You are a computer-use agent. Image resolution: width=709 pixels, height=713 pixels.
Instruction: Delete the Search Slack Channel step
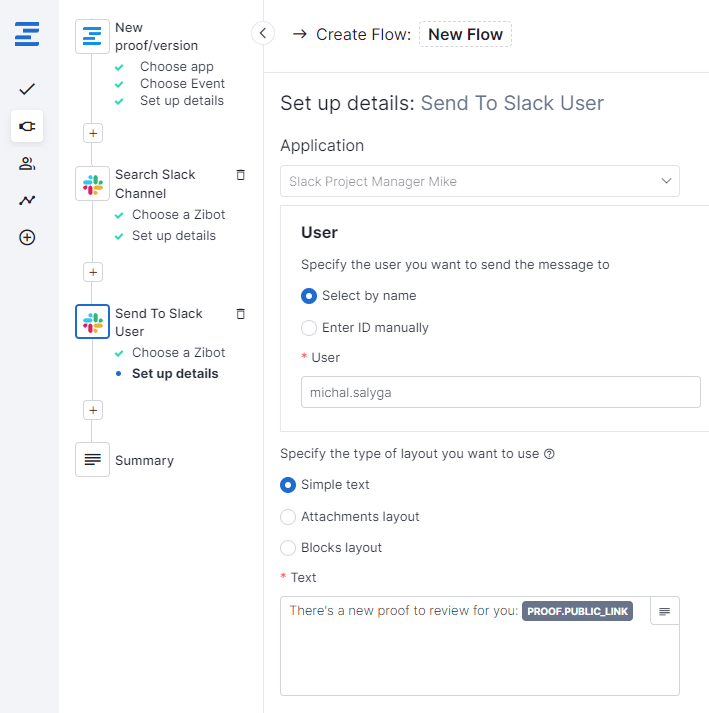point(240,175)
